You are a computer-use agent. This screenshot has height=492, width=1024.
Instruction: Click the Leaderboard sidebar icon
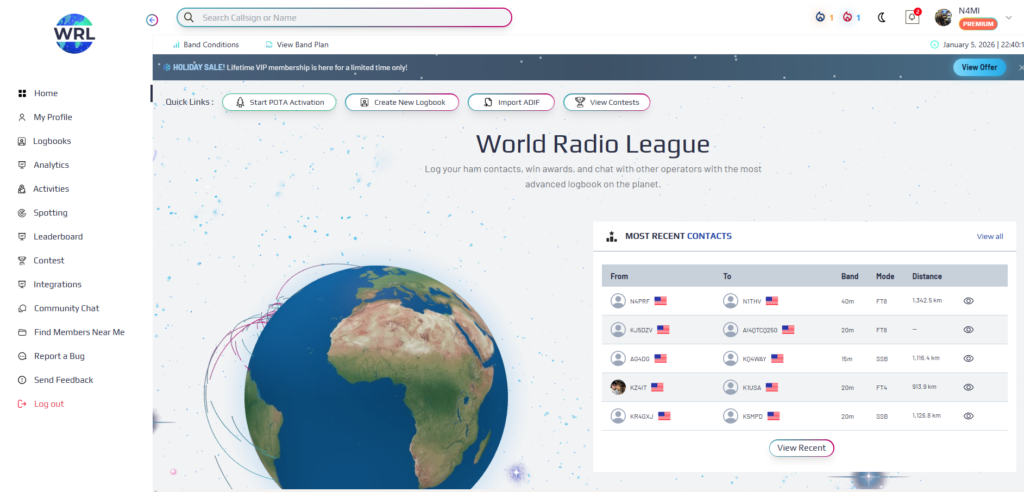(22, 237)
